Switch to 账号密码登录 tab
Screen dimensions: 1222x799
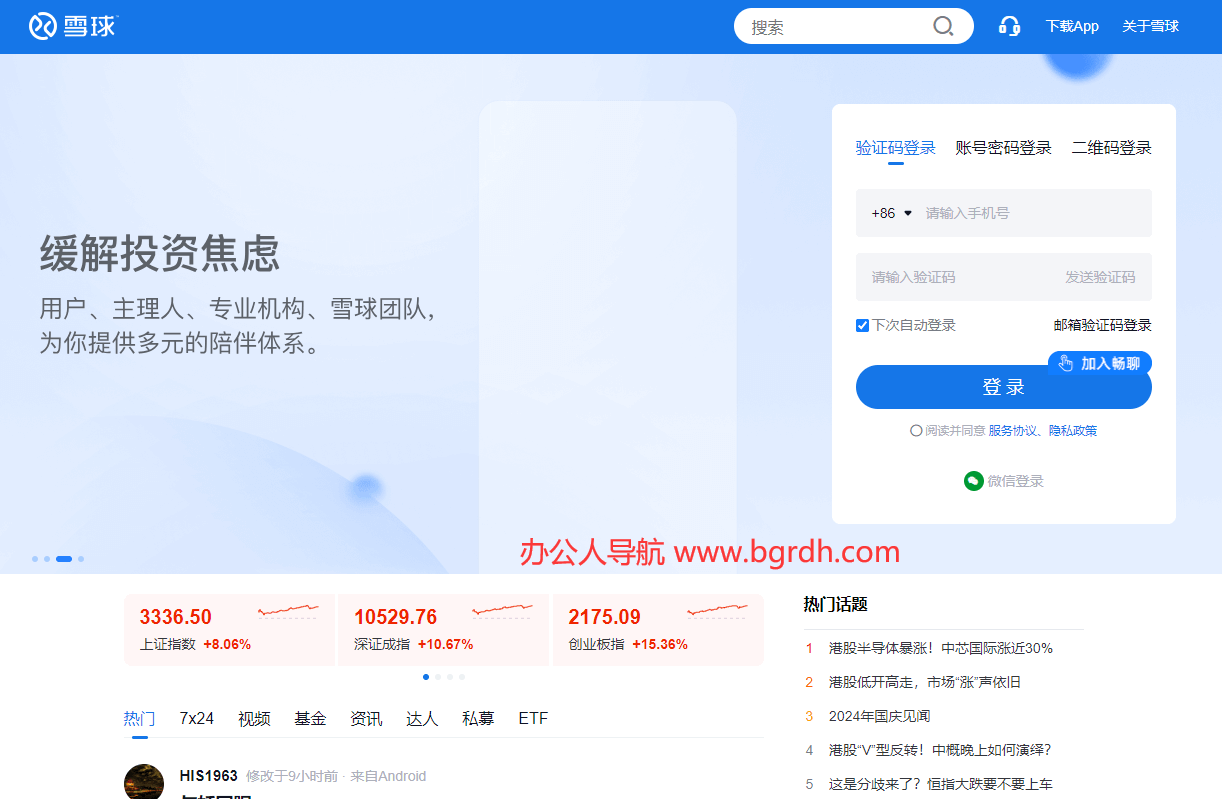(x=1003, y=148)
